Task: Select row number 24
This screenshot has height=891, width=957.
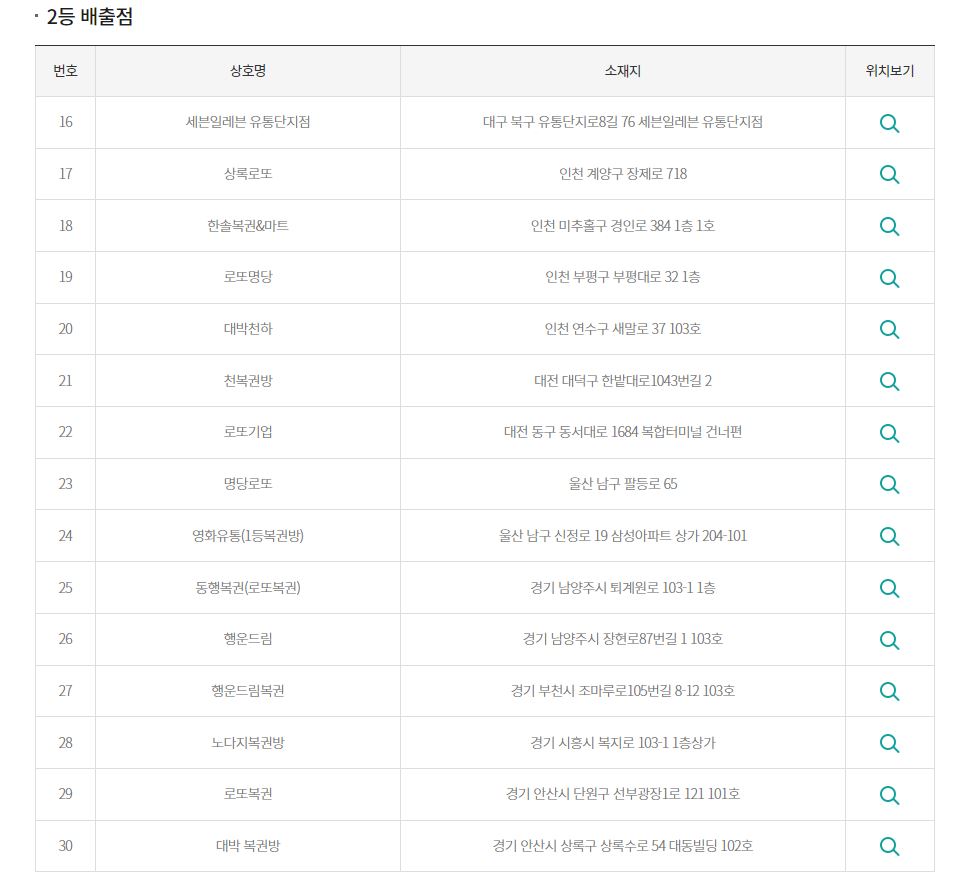Action: pos(65,536)
